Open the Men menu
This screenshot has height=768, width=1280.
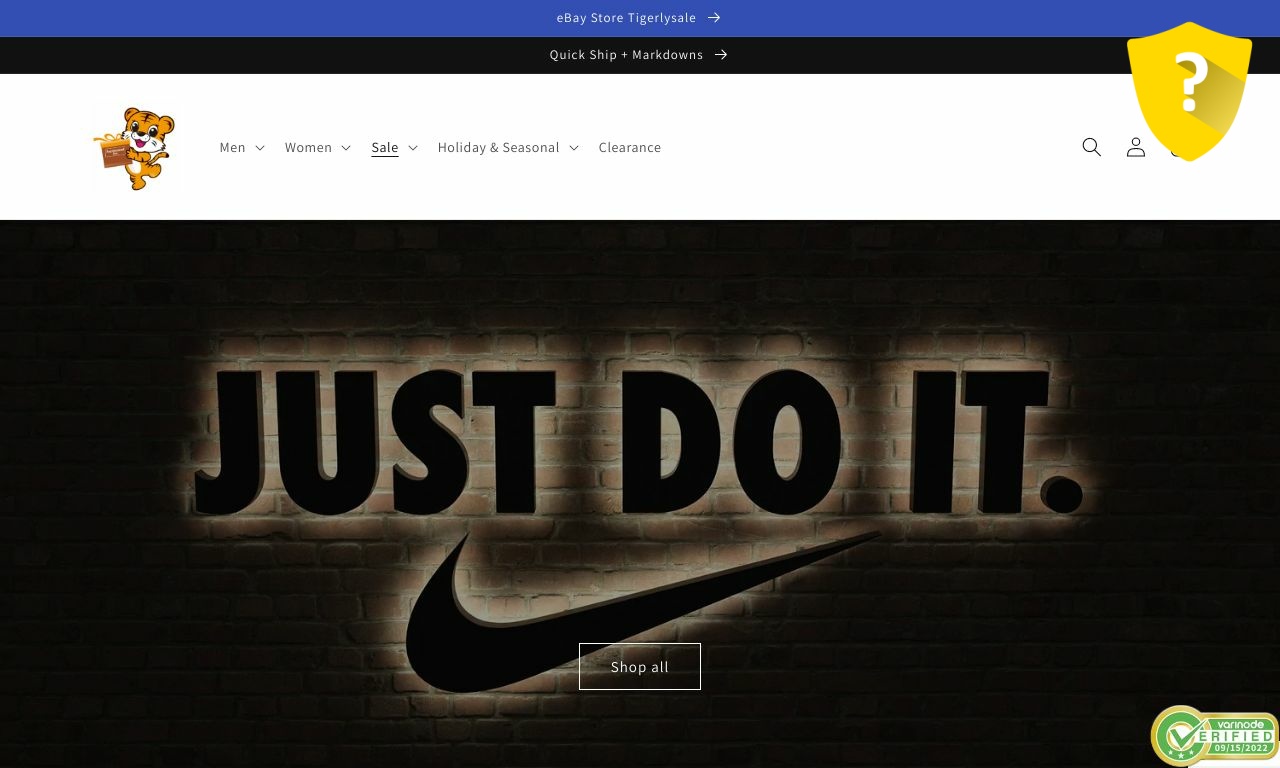pos(243,147)
